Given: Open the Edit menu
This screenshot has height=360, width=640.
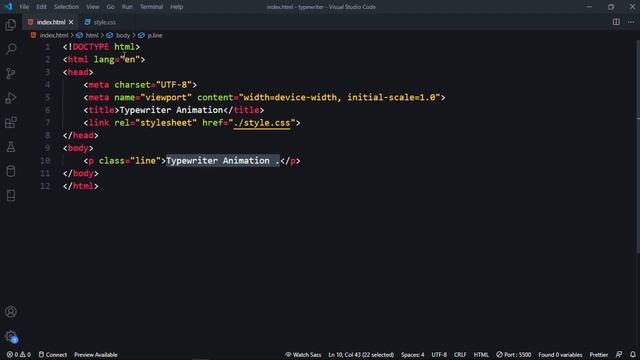Looking at the screenshot, I should (x=41, y=7).
